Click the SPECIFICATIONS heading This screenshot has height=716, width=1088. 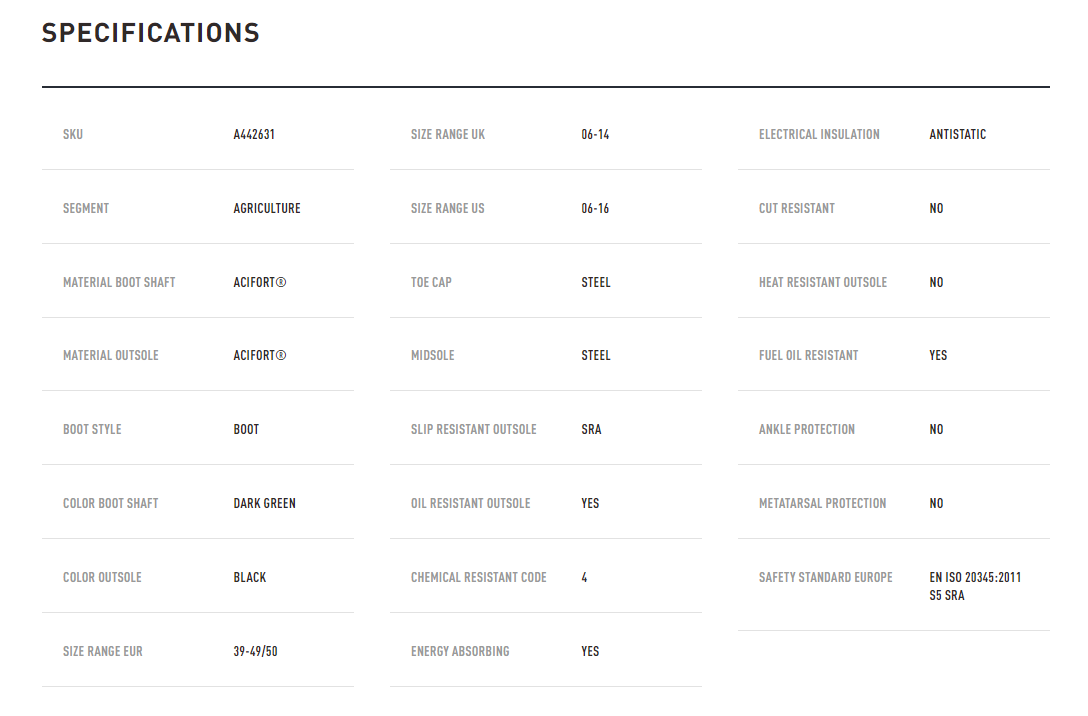(x=151, y=33)
